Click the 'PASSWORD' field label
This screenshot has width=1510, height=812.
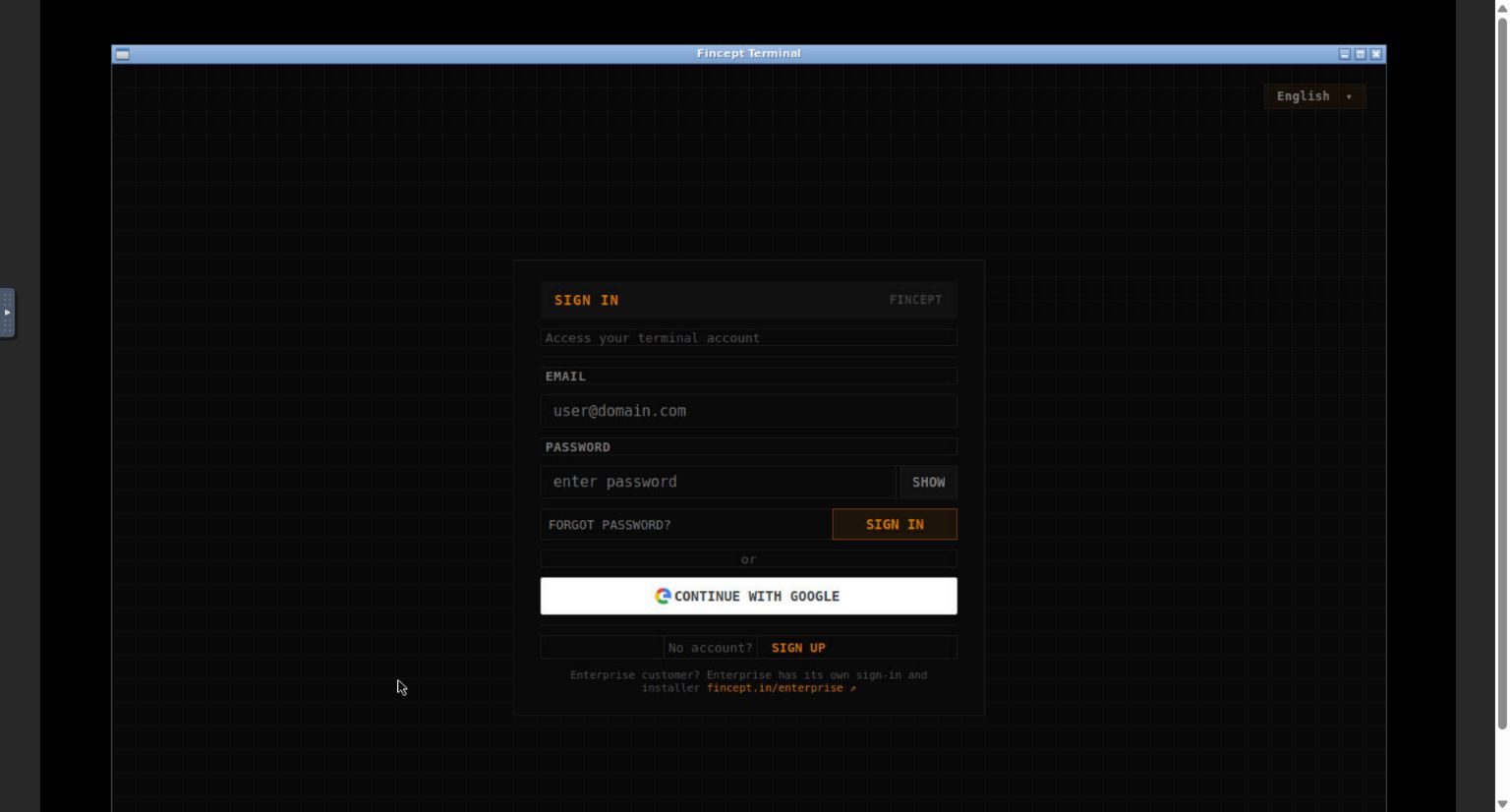(578, 447)
